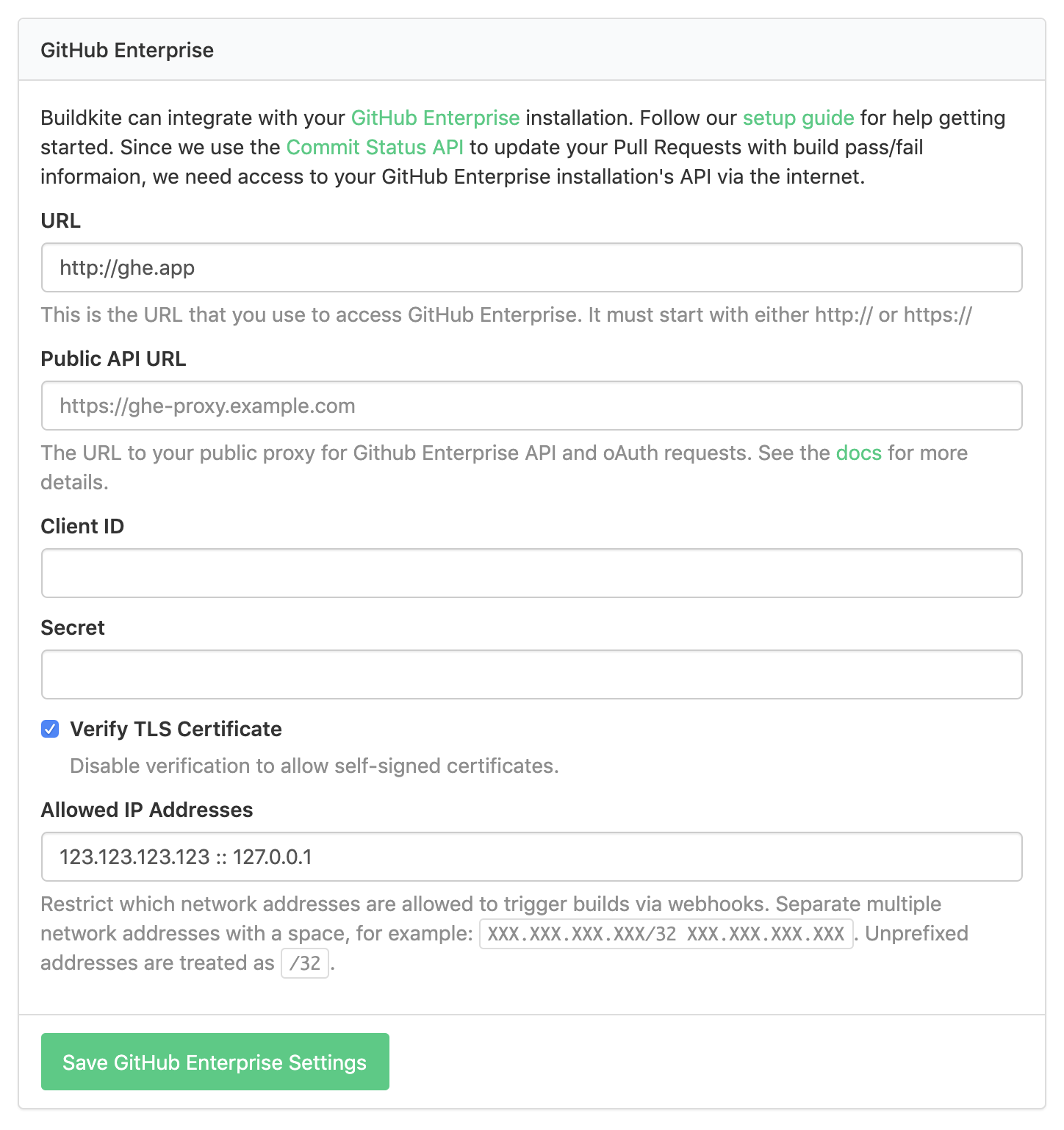
Task: Click the Secret field label
Action: click(73, 627)
